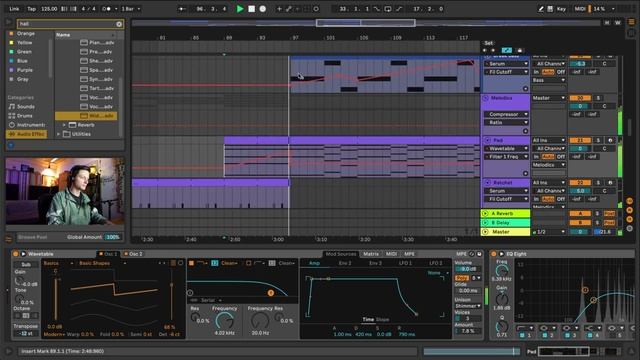
Task: Toggle the metronome button
Action: point(106,9)
